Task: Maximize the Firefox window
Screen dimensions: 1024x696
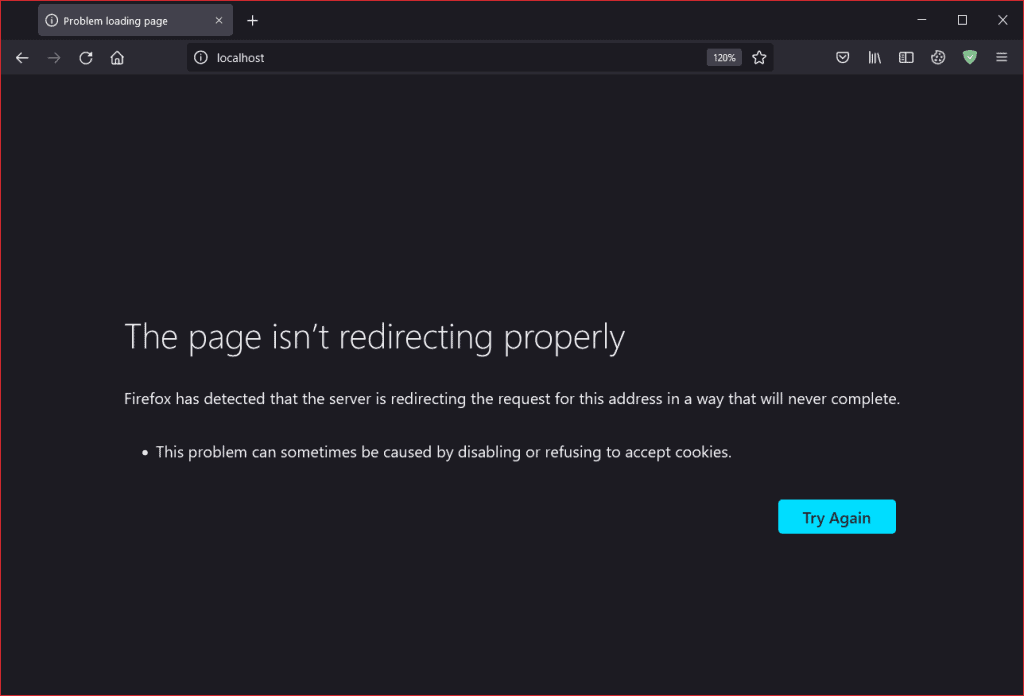Action: click(x=962, y=20)
